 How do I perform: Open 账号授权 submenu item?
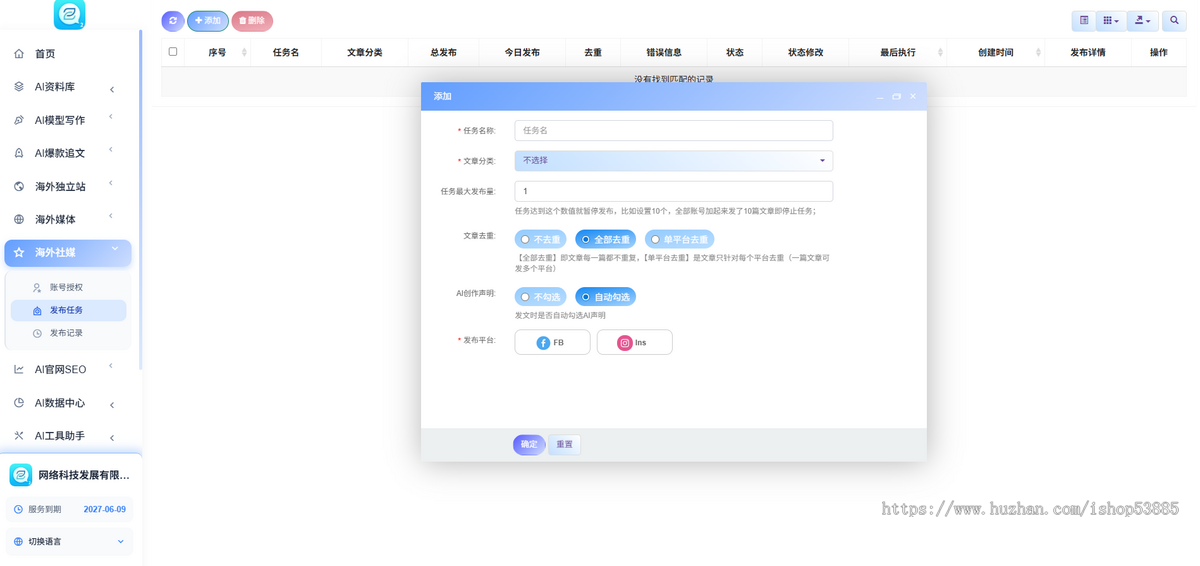(x=68, y=288)
